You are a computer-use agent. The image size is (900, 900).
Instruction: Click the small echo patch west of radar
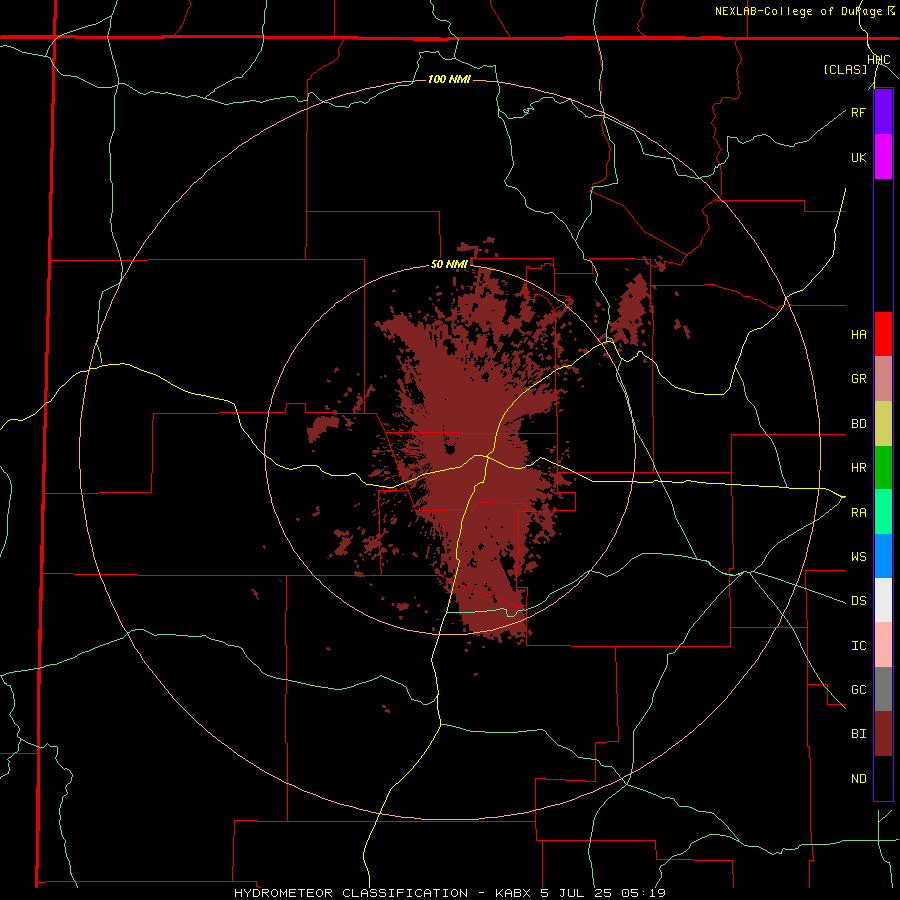(323, 428)
